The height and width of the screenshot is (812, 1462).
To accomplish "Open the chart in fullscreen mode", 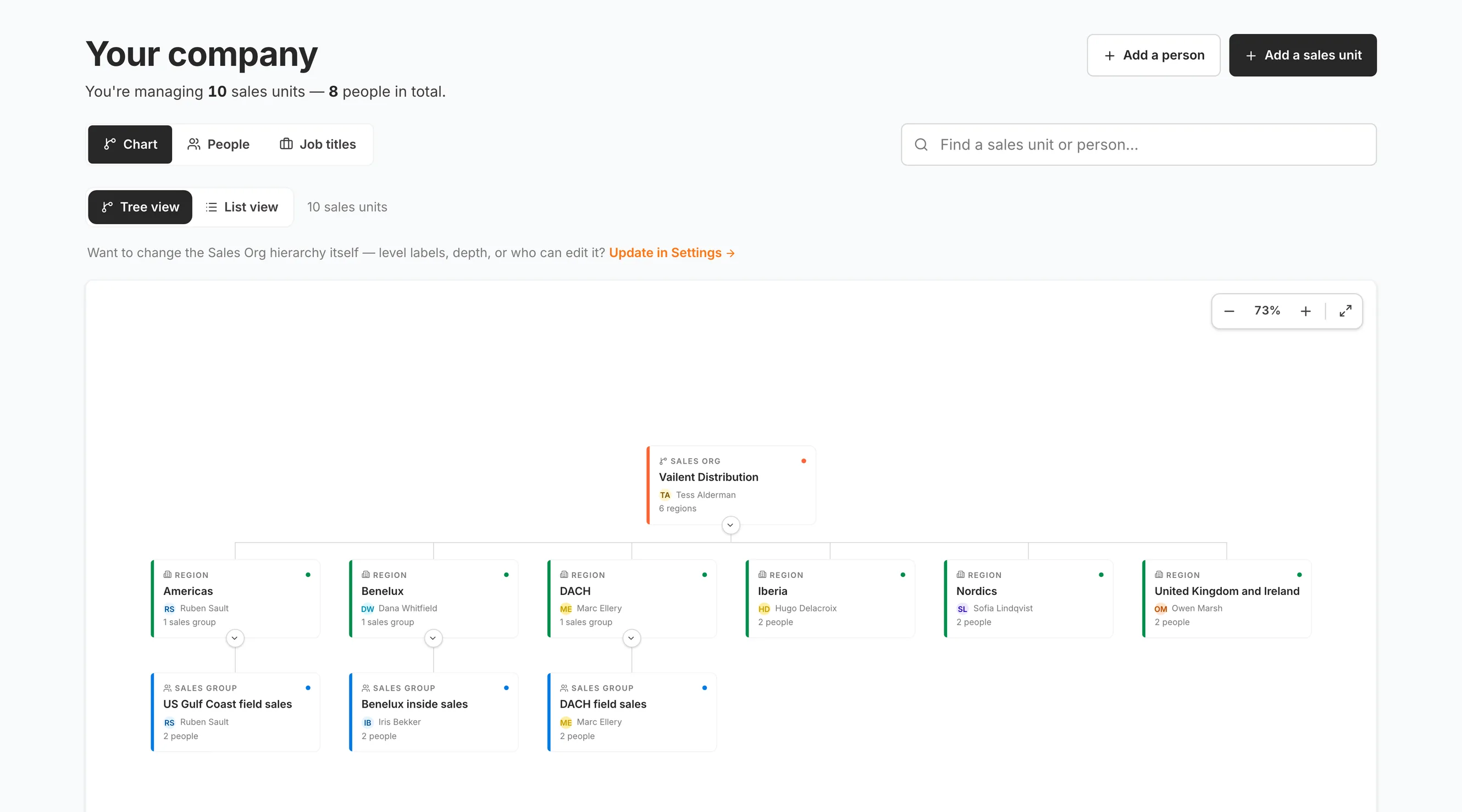I will [1345, 311].
